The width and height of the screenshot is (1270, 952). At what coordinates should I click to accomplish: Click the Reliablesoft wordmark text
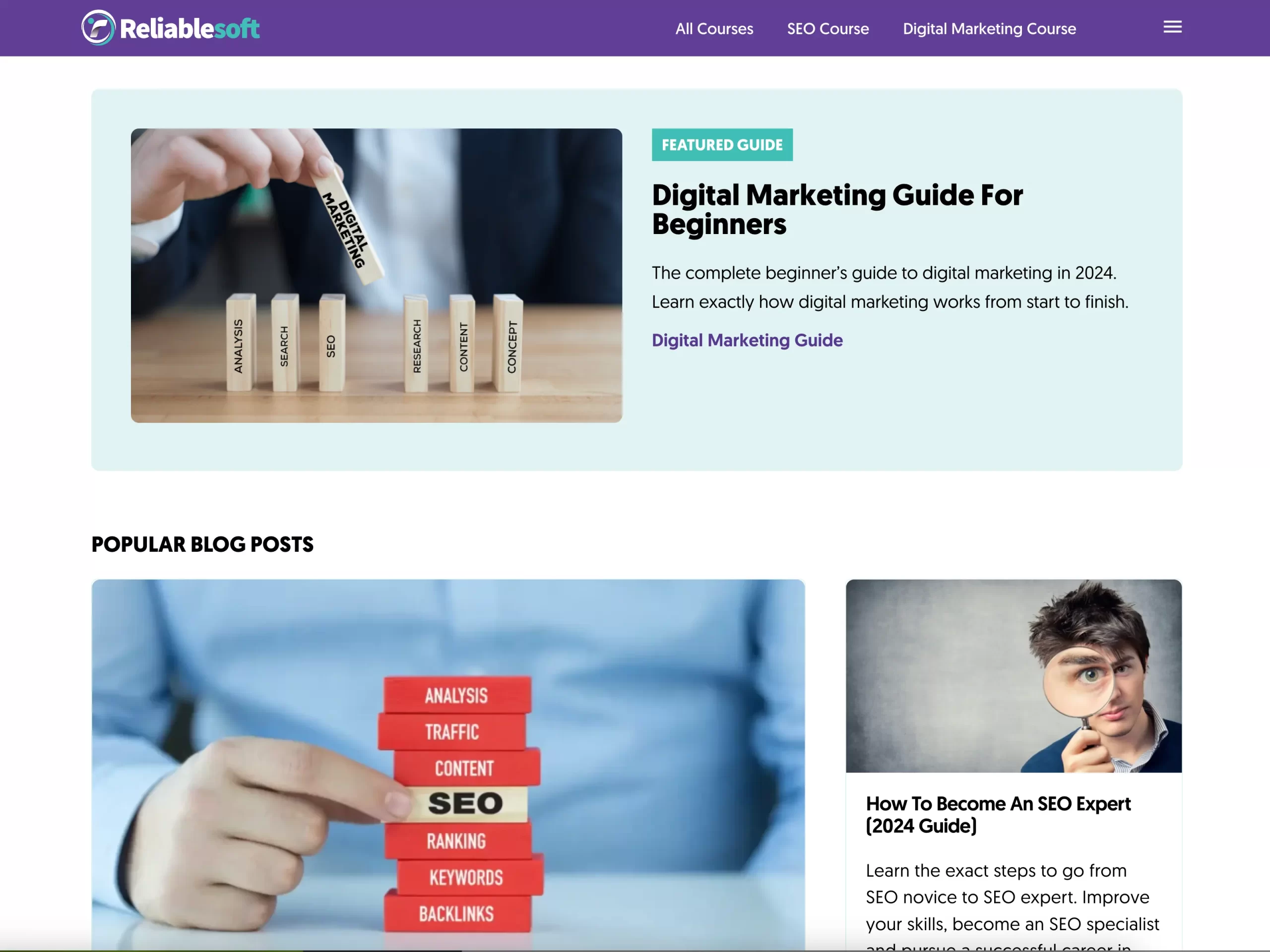click(x=190, y=29)
